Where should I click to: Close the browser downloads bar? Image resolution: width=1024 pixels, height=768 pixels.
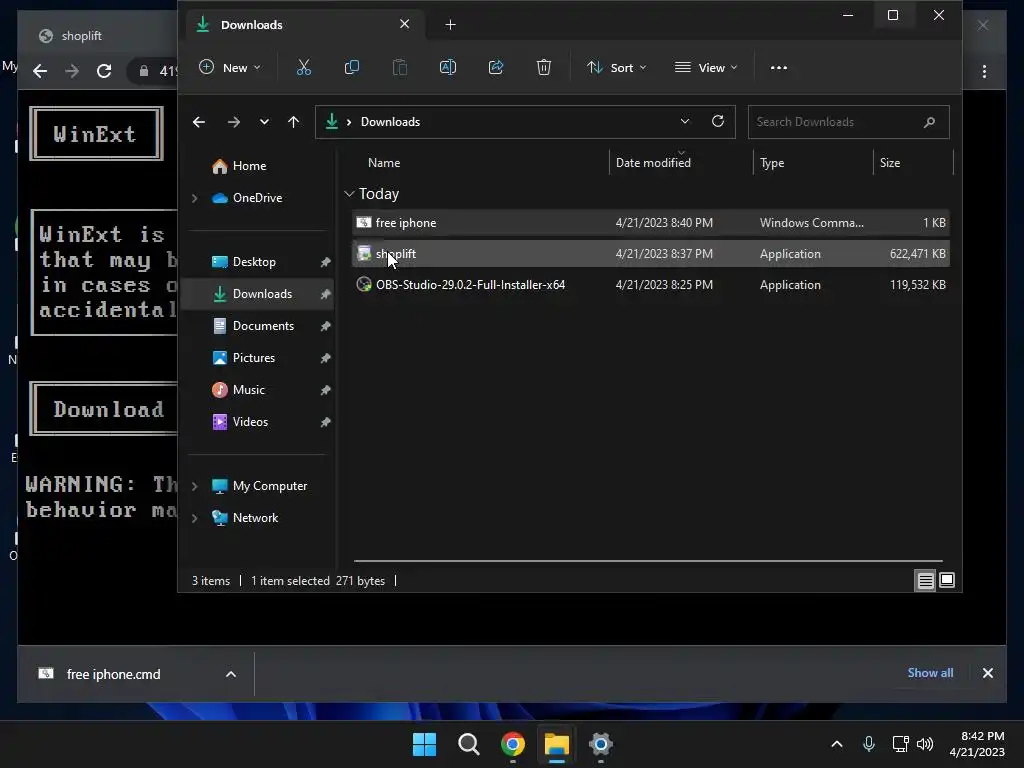pyautogui.click(x=987, y=673)
